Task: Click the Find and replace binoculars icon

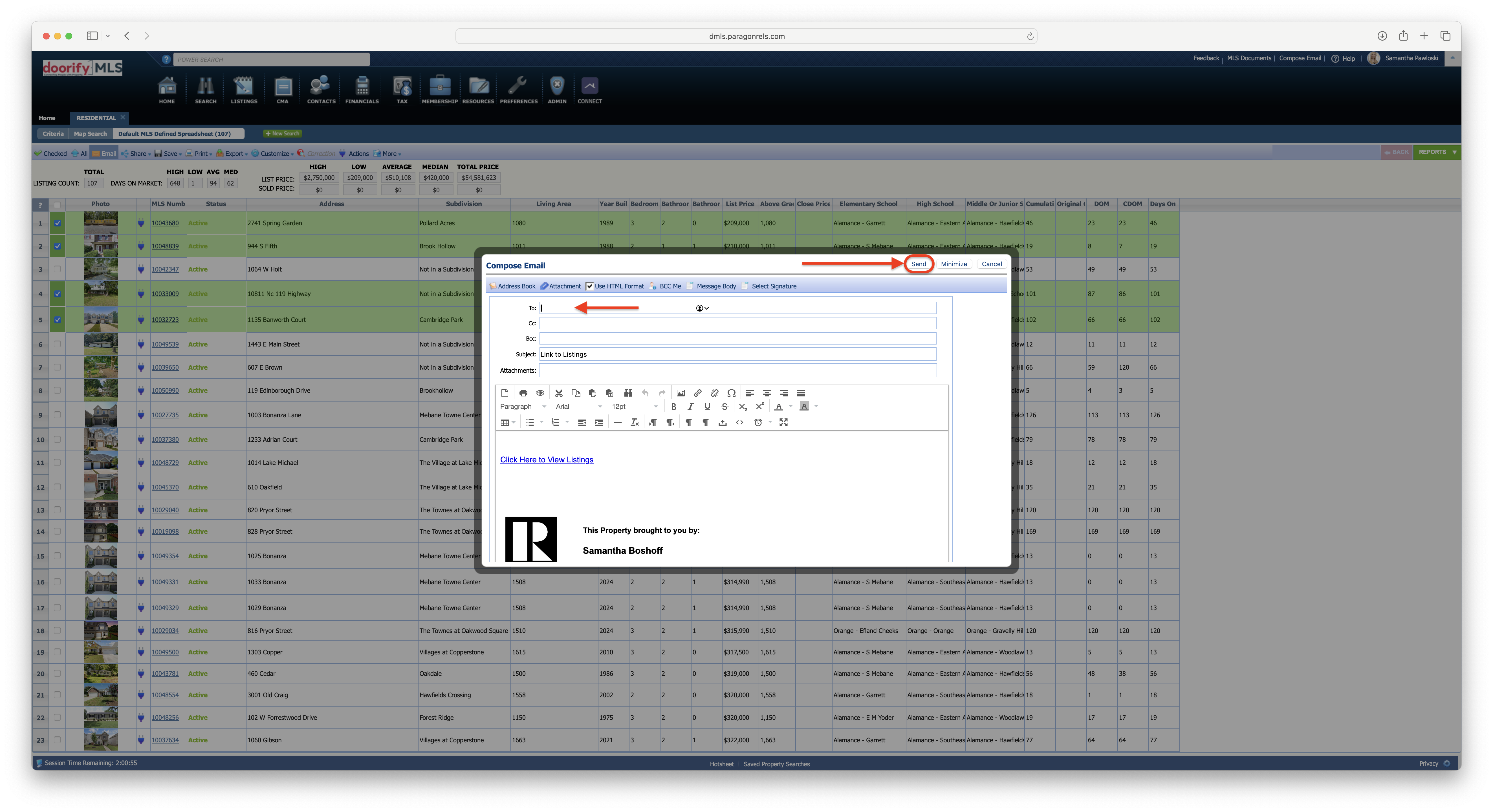Action: [x=628, y=393]
